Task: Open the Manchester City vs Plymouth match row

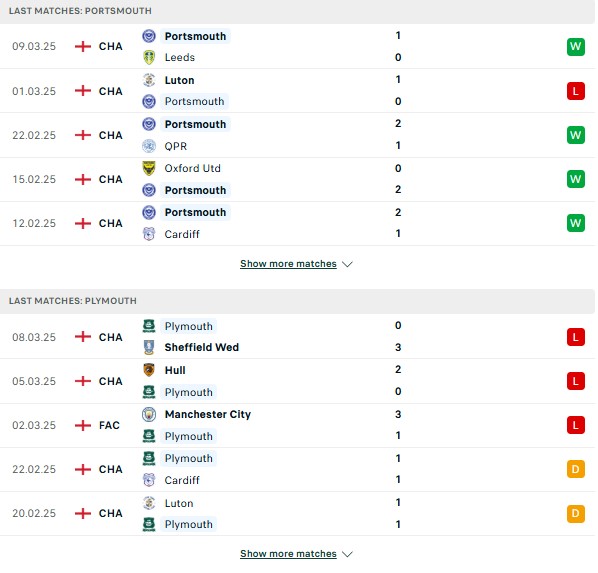Action: 297,425
